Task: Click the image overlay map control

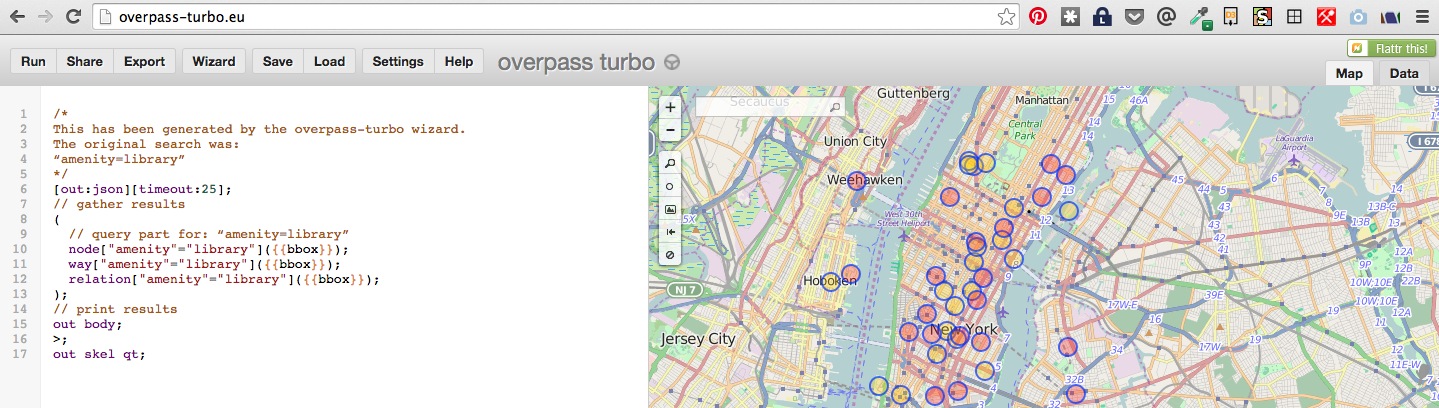Action: [x=669, y=209]
